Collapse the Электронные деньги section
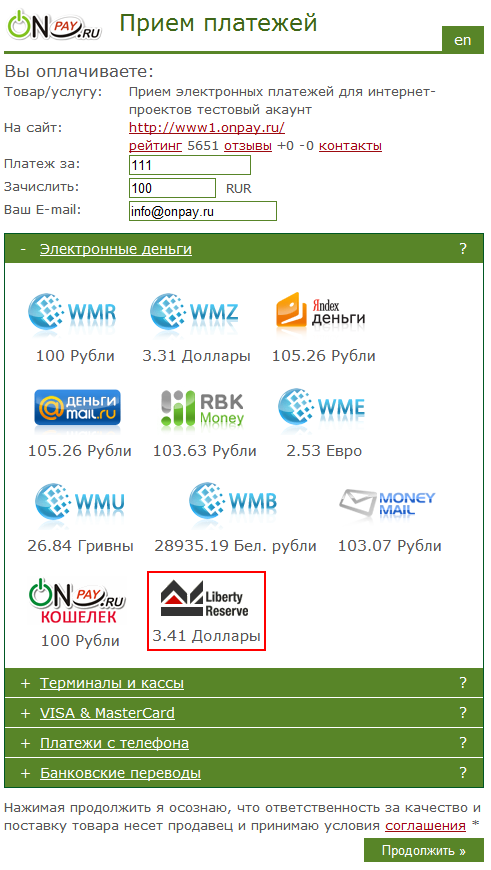The width and height of the screenshot is (491, 870). pyautogui.click(x=115, y=249)
